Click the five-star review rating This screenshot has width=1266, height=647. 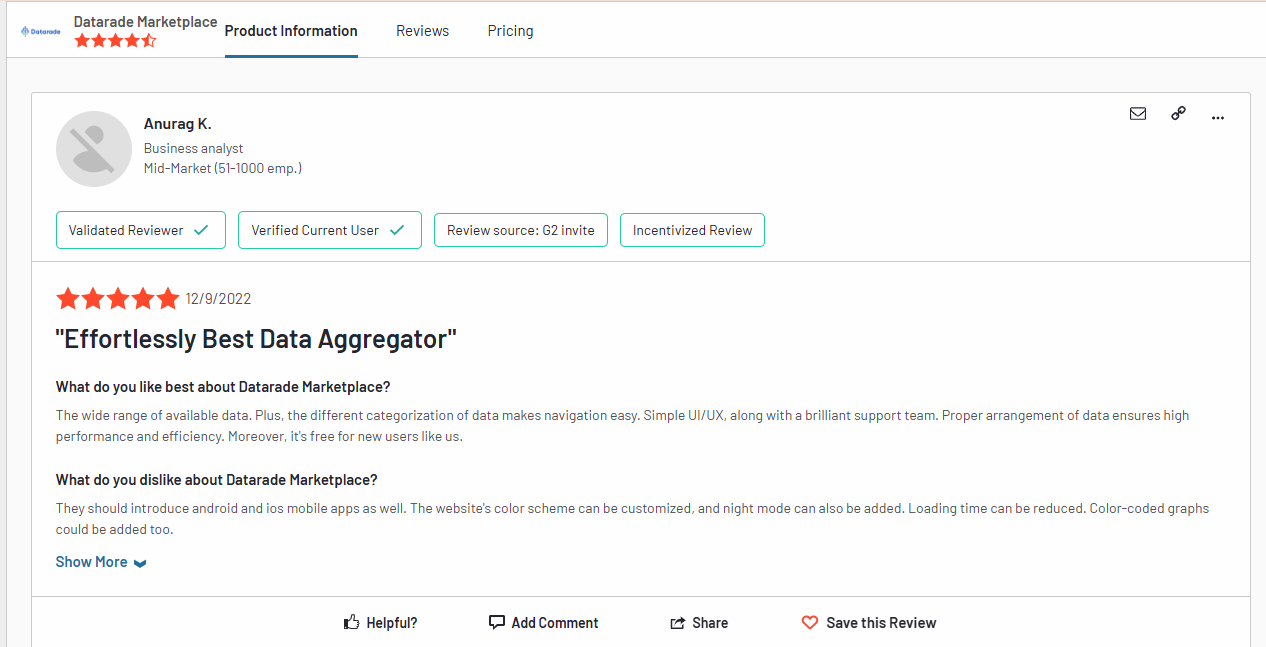[x=118, y=298]
